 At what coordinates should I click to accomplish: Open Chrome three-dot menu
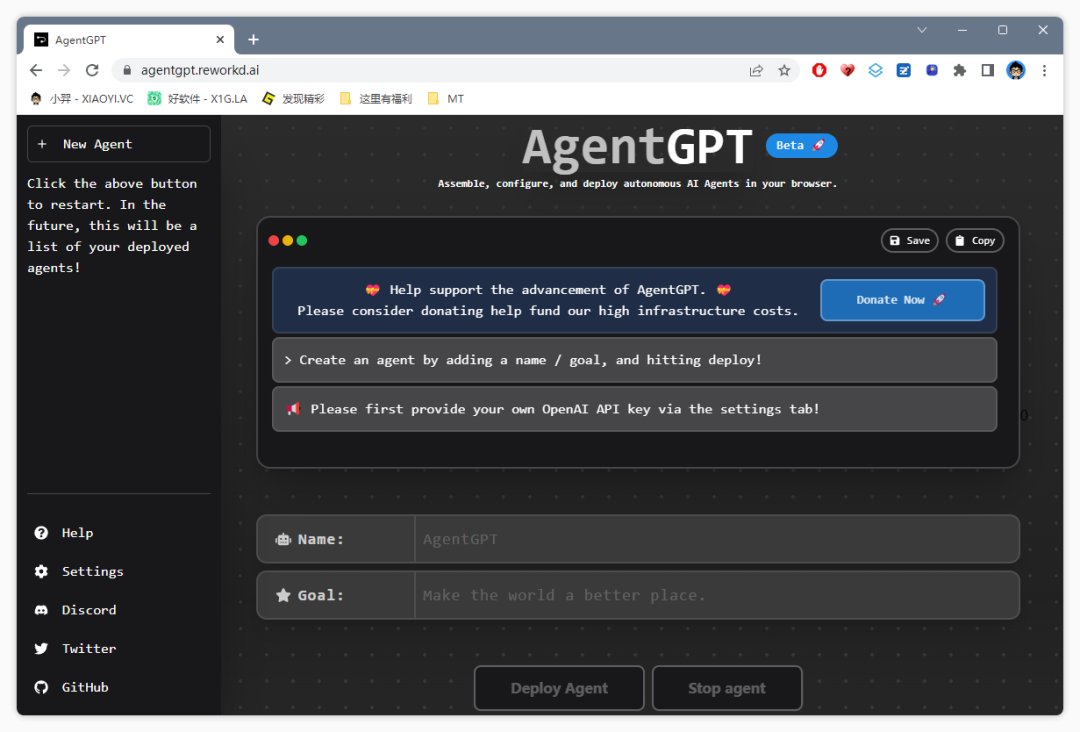pyautogui.click(x=1044, y=70)
